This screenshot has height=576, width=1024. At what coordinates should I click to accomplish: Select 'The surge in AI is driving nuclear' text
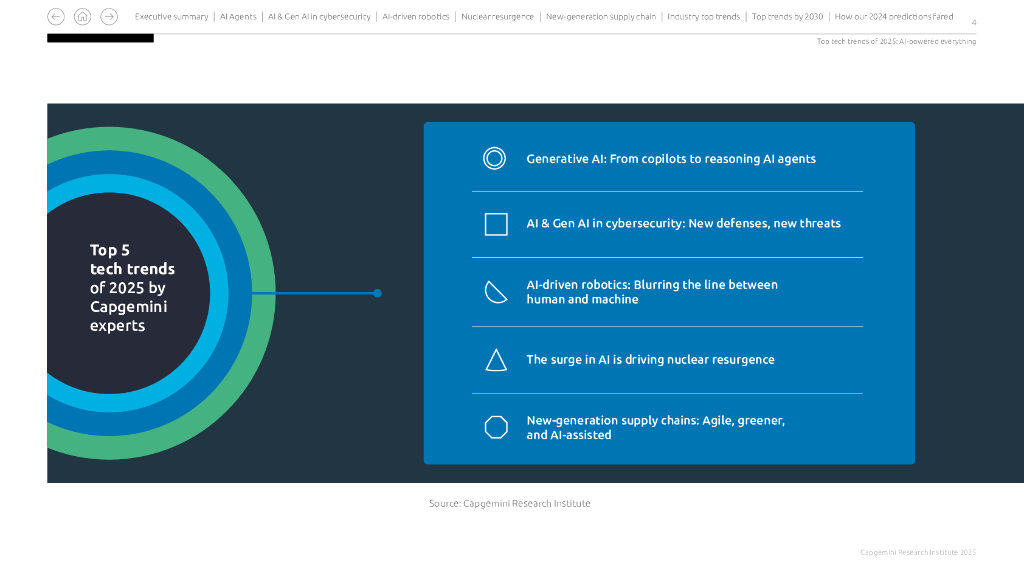coord(650,360)
